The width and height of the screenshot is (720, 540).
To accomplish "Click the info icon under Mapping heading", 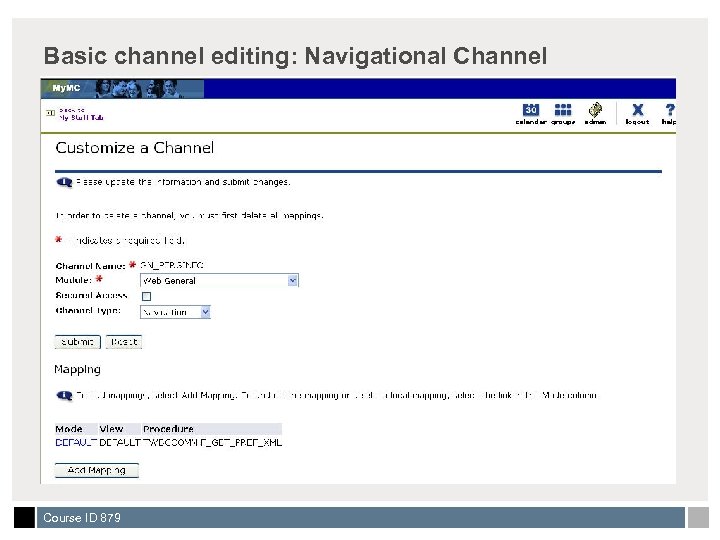I will click(64, 395).
